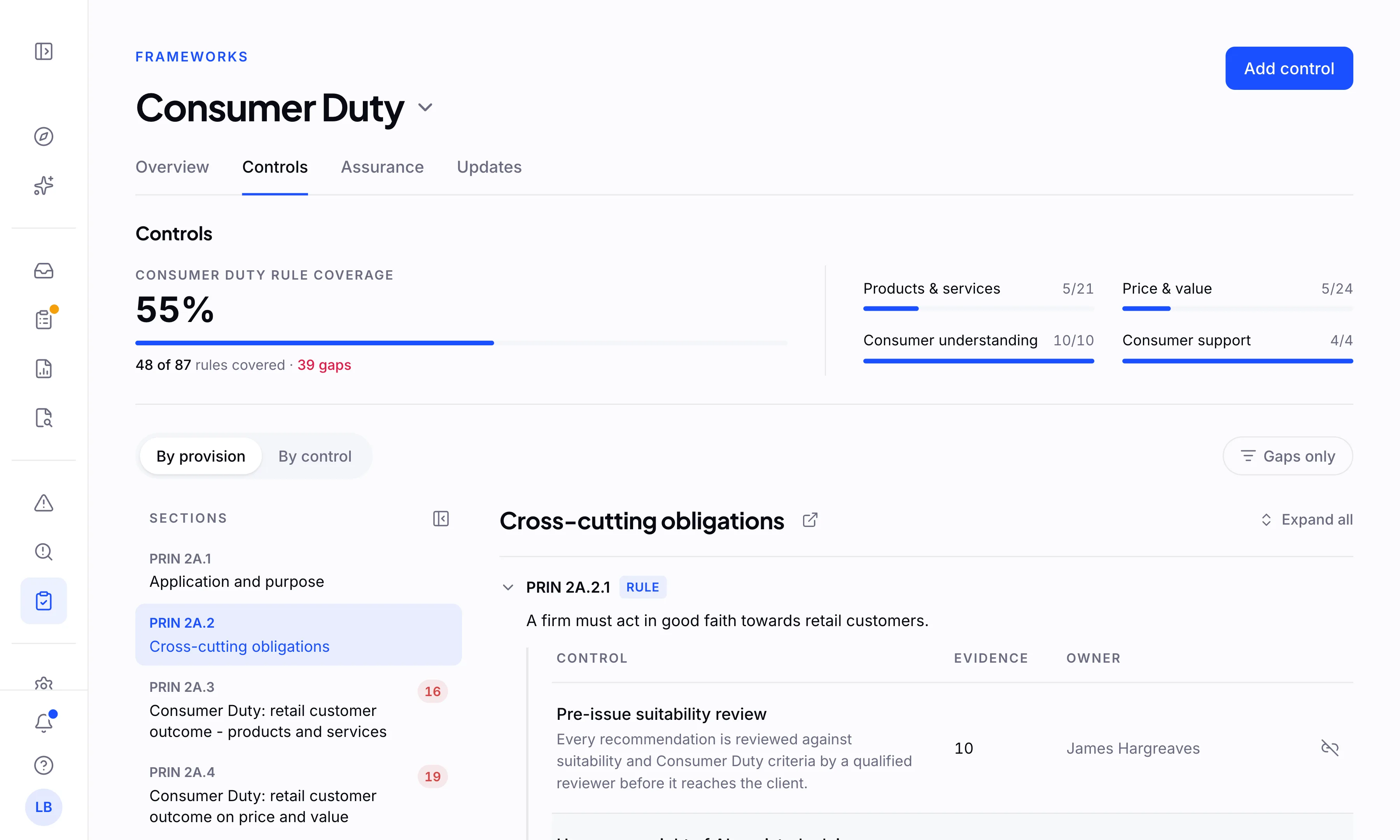Open the LB user avatar

44,807
